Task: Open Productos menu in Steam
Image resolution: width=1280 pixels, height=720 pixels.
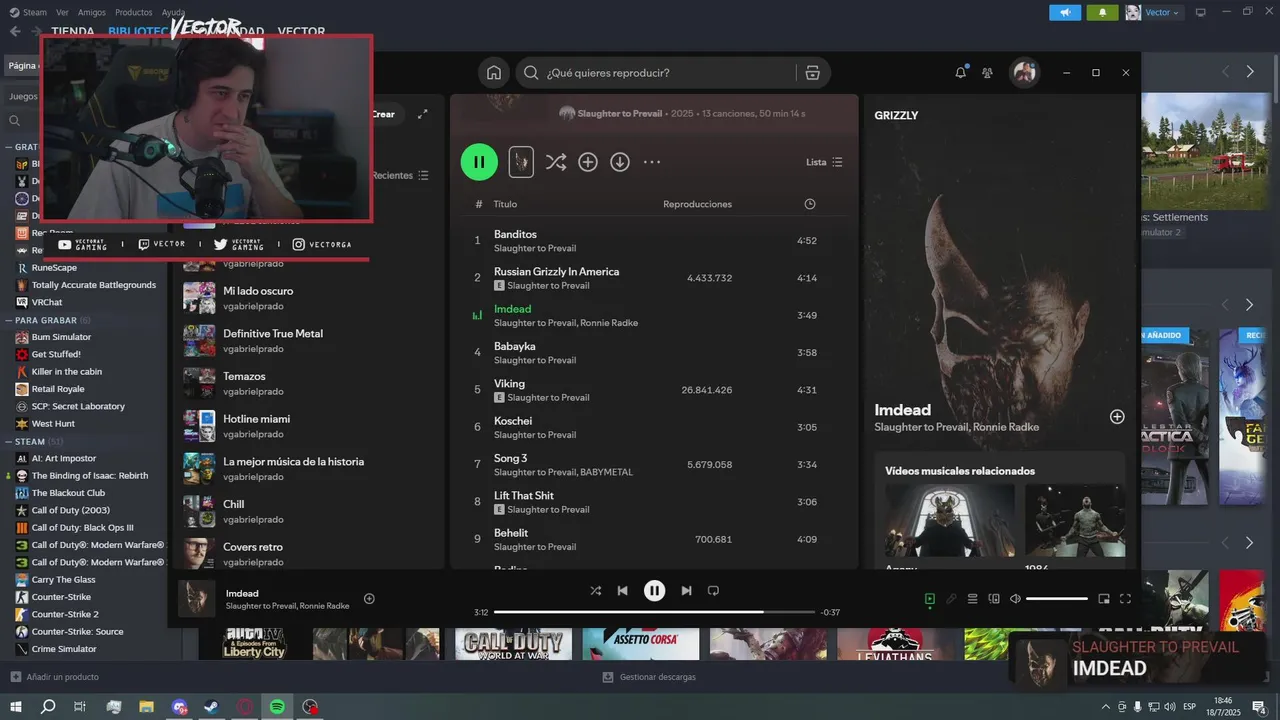Action: 134,12
